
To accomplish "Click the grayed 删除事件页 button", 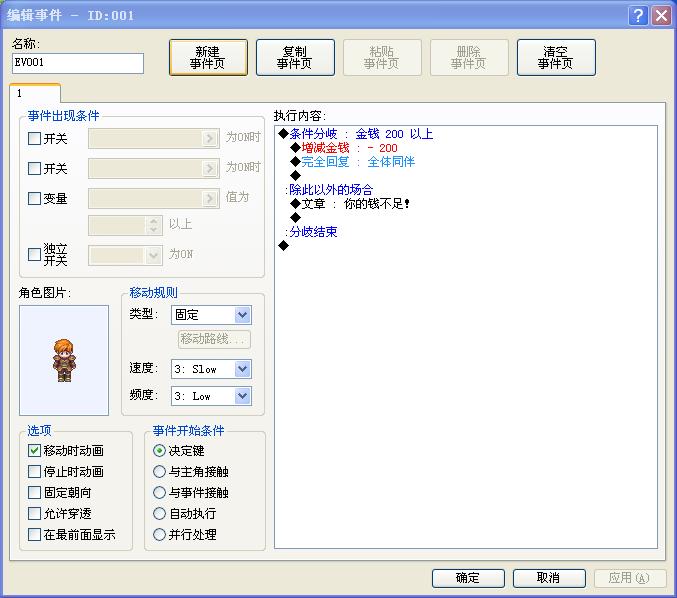I will coord(469,57).
